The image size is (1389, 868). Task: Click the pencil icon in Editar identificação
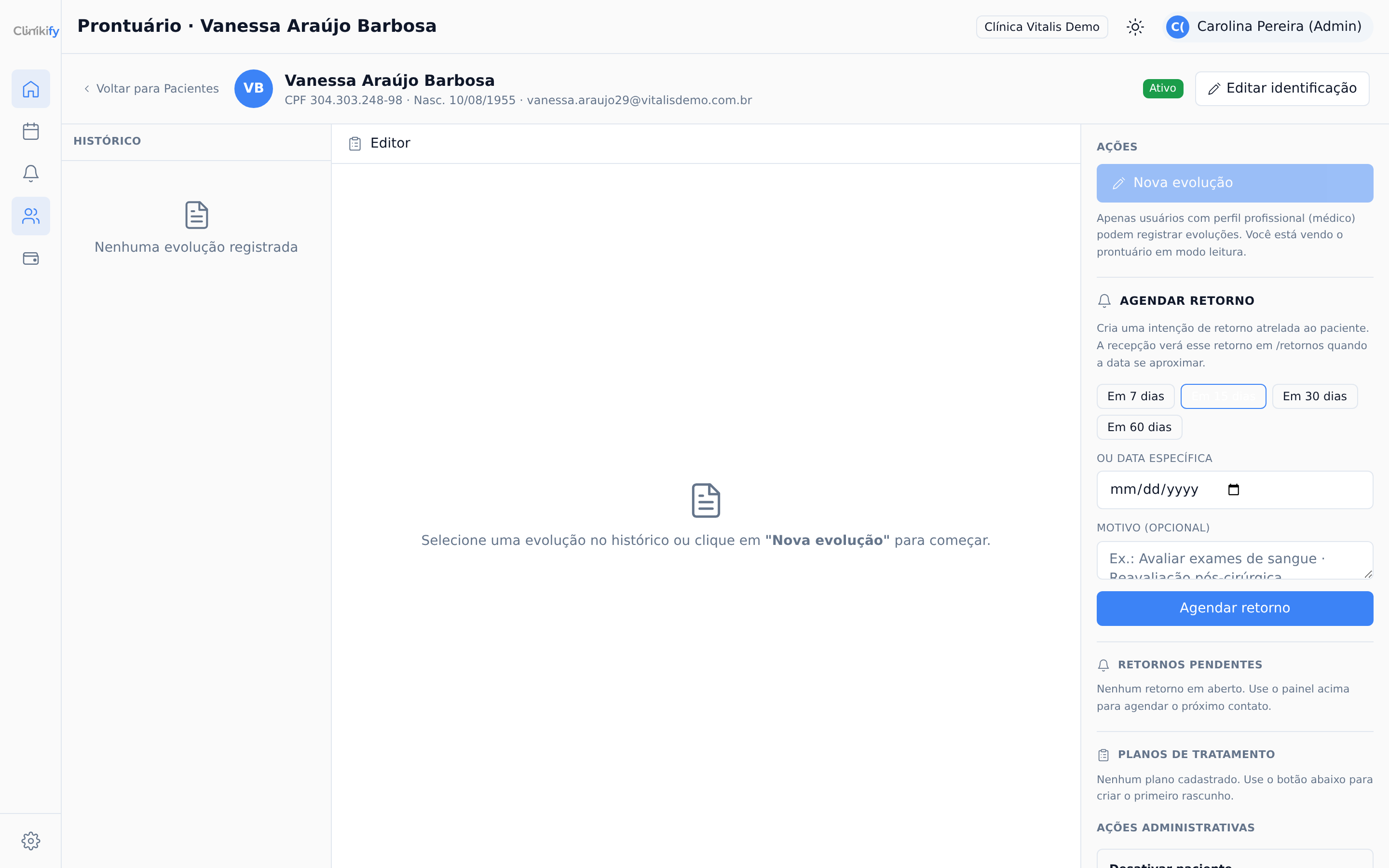tap(1213, 89)
